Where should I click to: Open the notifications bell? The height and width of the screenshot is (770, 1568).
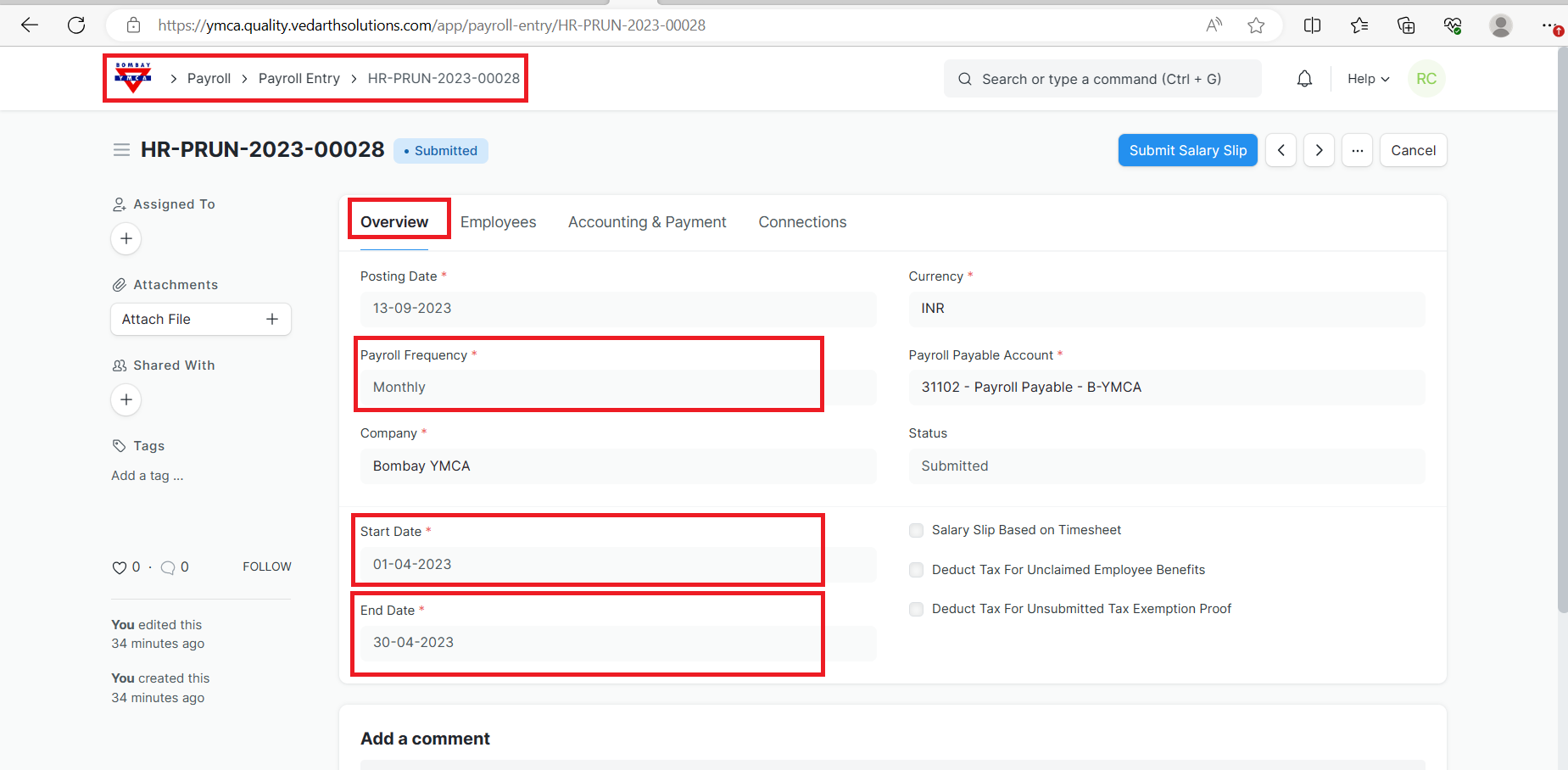point(1304,79)
